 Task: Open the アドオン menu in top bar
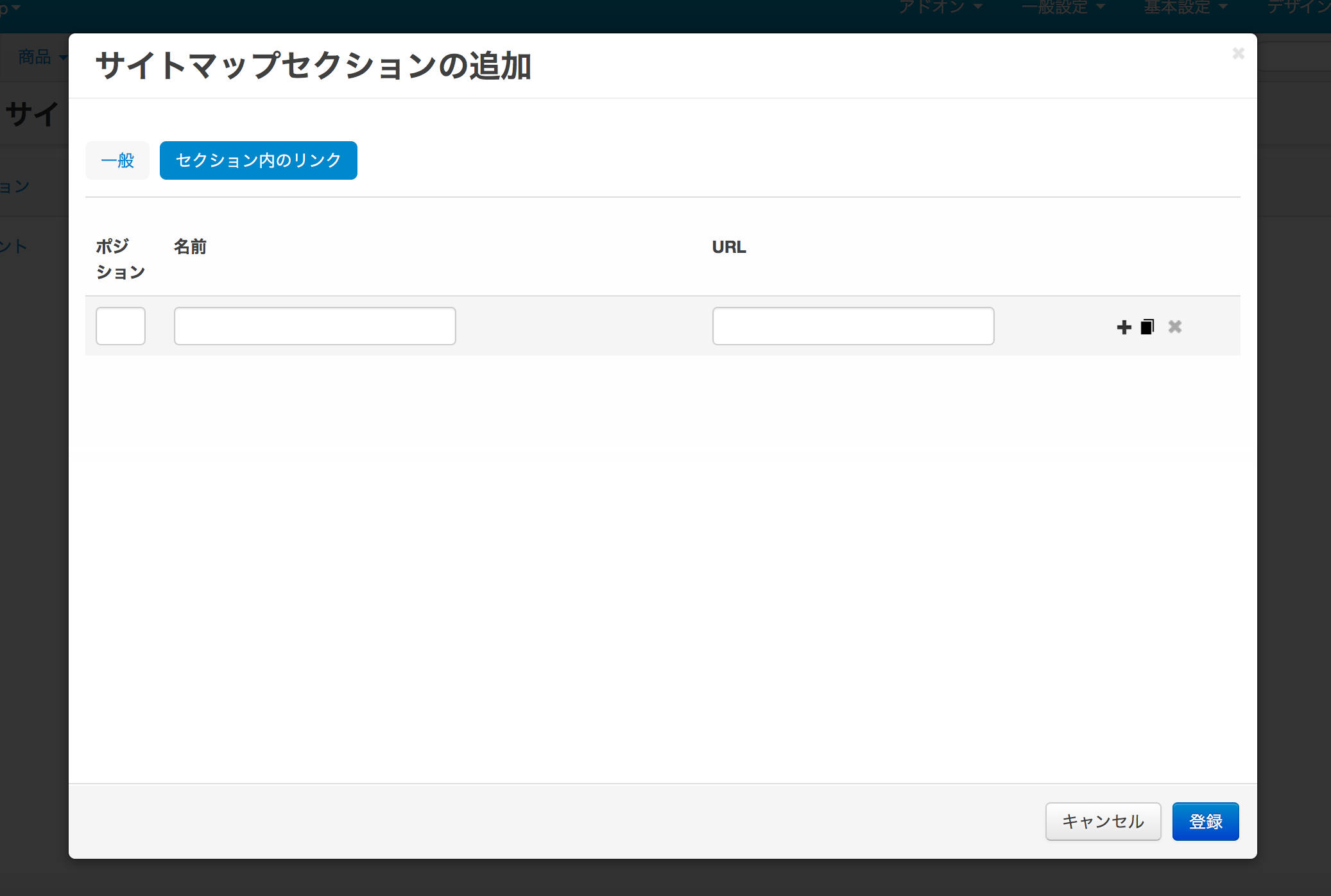[x=940, y=7]
